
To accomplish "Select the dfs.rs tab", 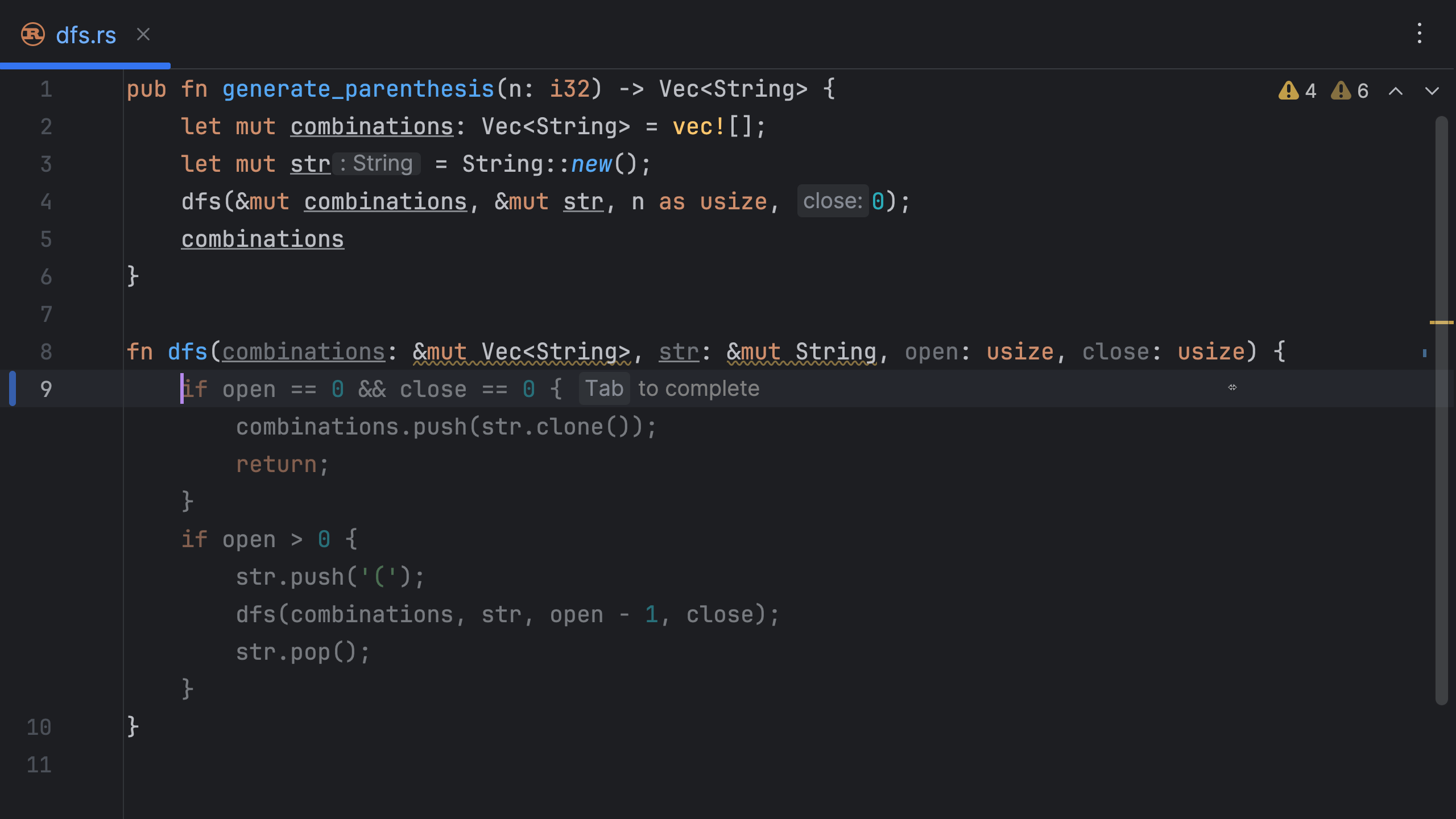I will 86,35.
